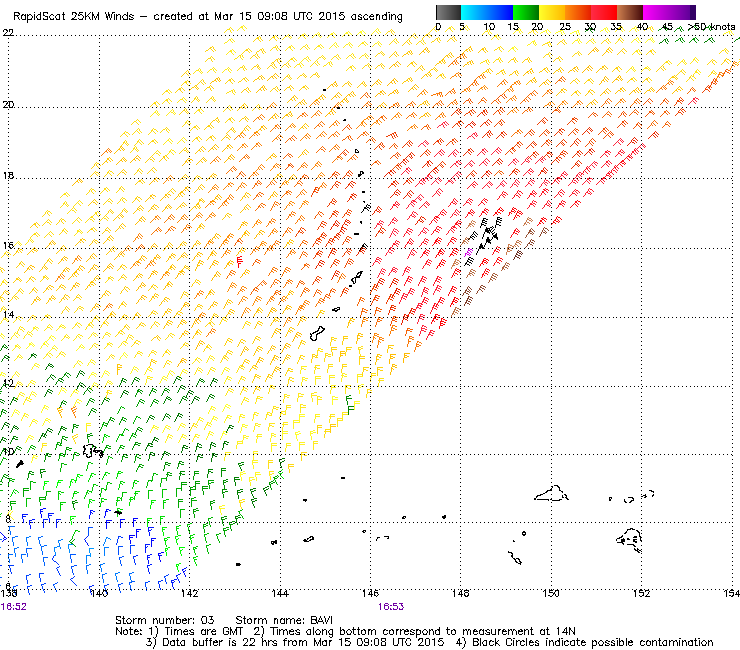Viewport: 740px width, 650px height.
Task: Click the longitude axis label '150'
Action: tap(551, 593)
